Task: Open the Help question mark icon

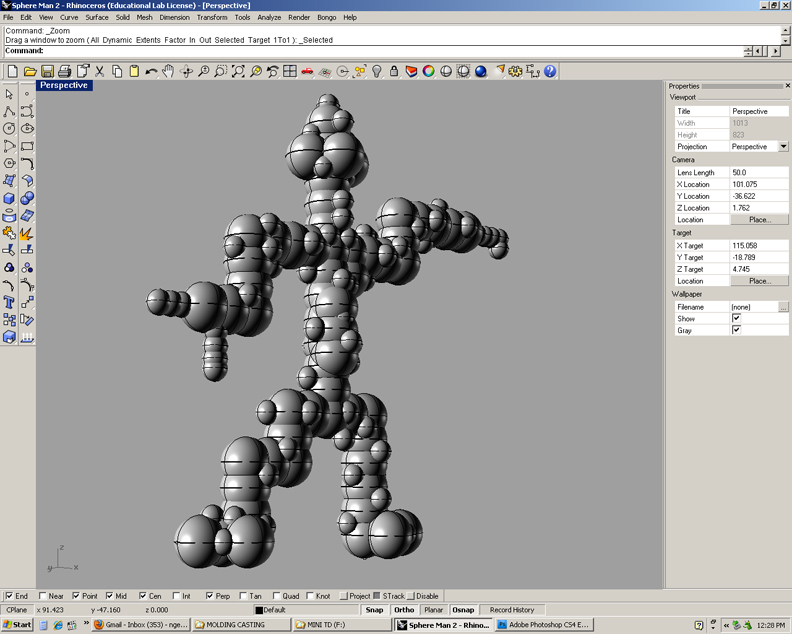Action: pos(550,72)
